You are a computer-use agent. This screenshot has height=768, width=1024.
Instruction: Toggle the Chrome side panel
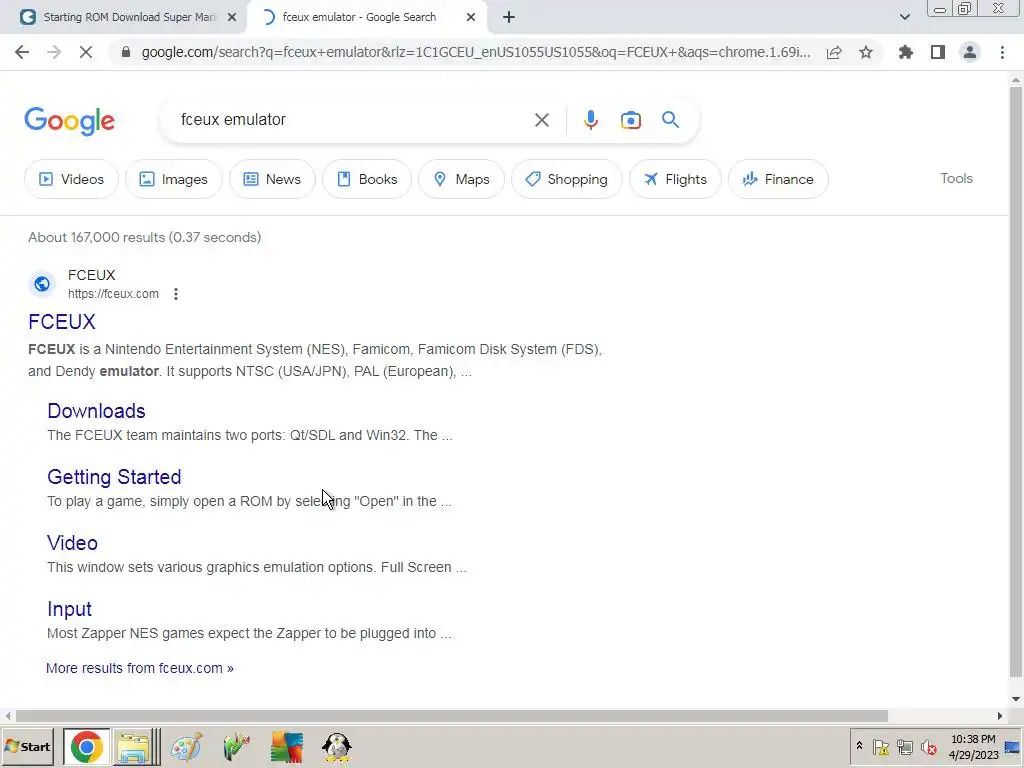(938, 52)
